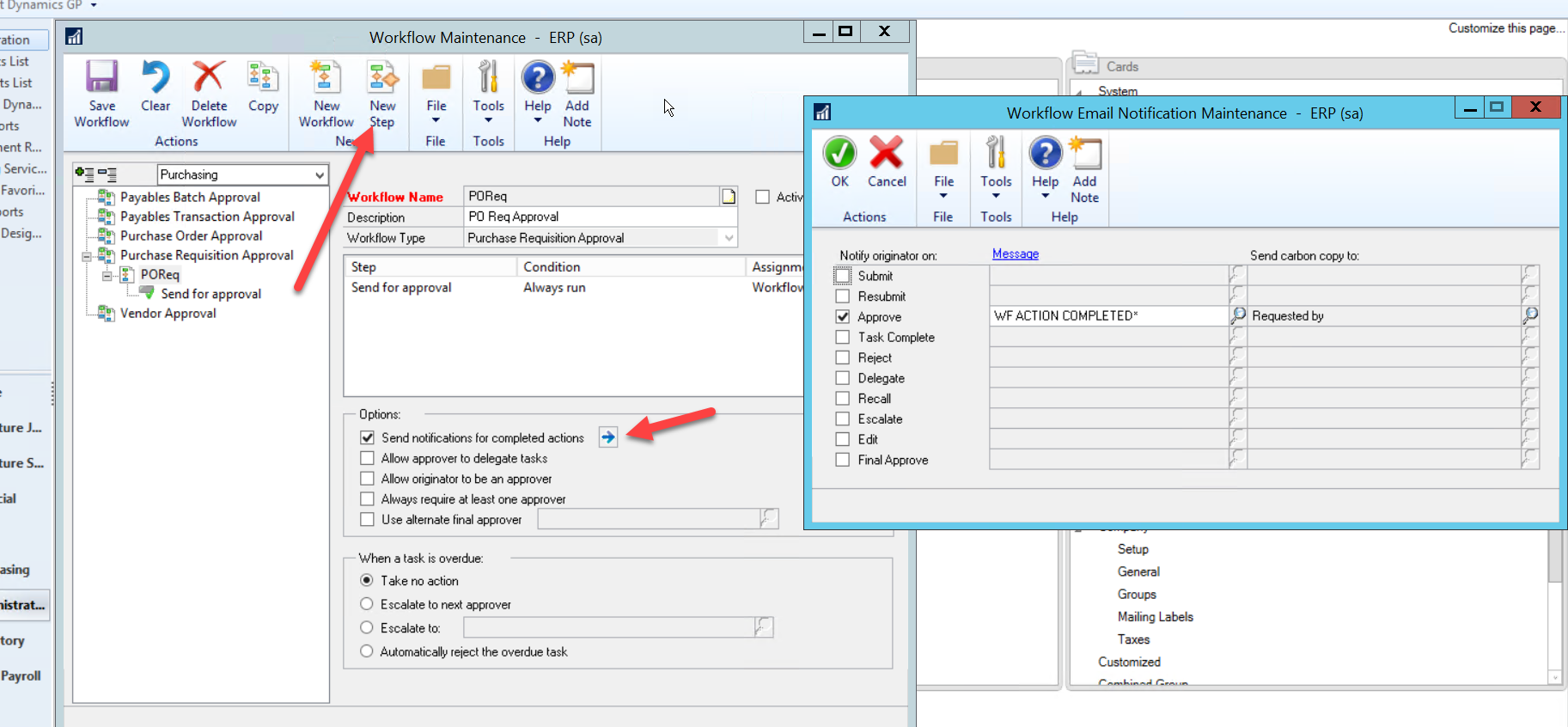This screenshot has height=727, width=1568.
Task: Click collapse-all tree icon above workflow list
Action: [107, 174]
